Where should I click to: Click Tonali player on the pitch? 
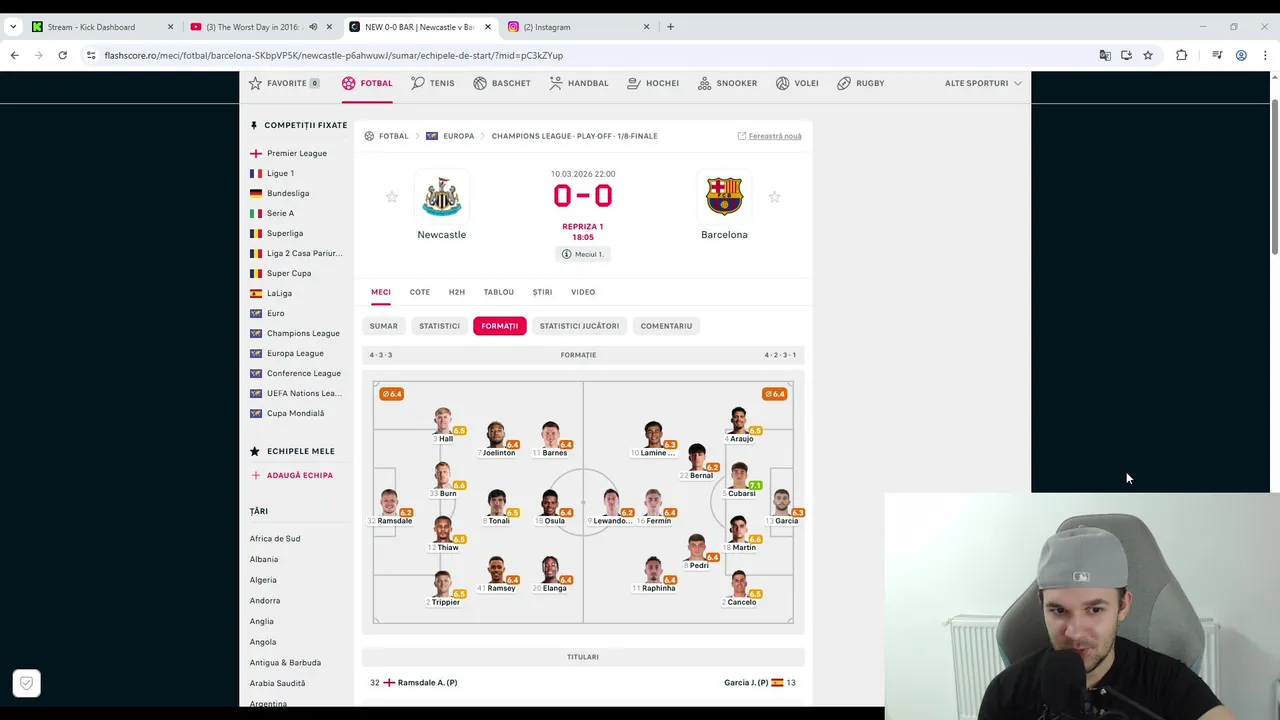[x=497, y=508]
